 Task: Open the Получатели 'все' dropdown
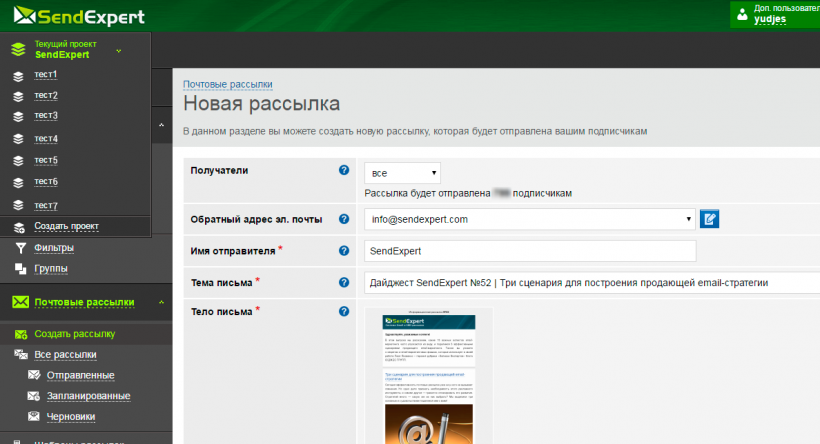(402, 173)
